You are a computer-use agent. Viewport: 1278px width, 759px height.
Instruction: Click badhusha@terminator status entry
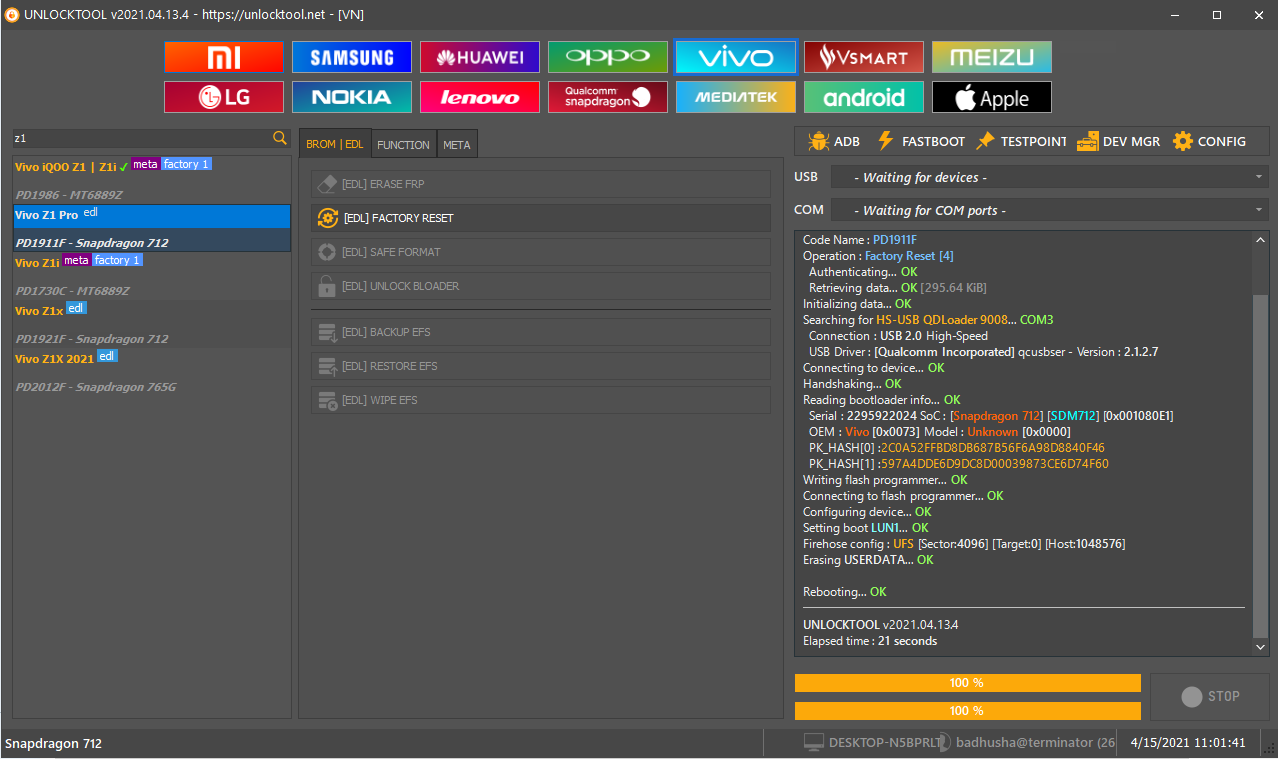tap(1035, 743)
